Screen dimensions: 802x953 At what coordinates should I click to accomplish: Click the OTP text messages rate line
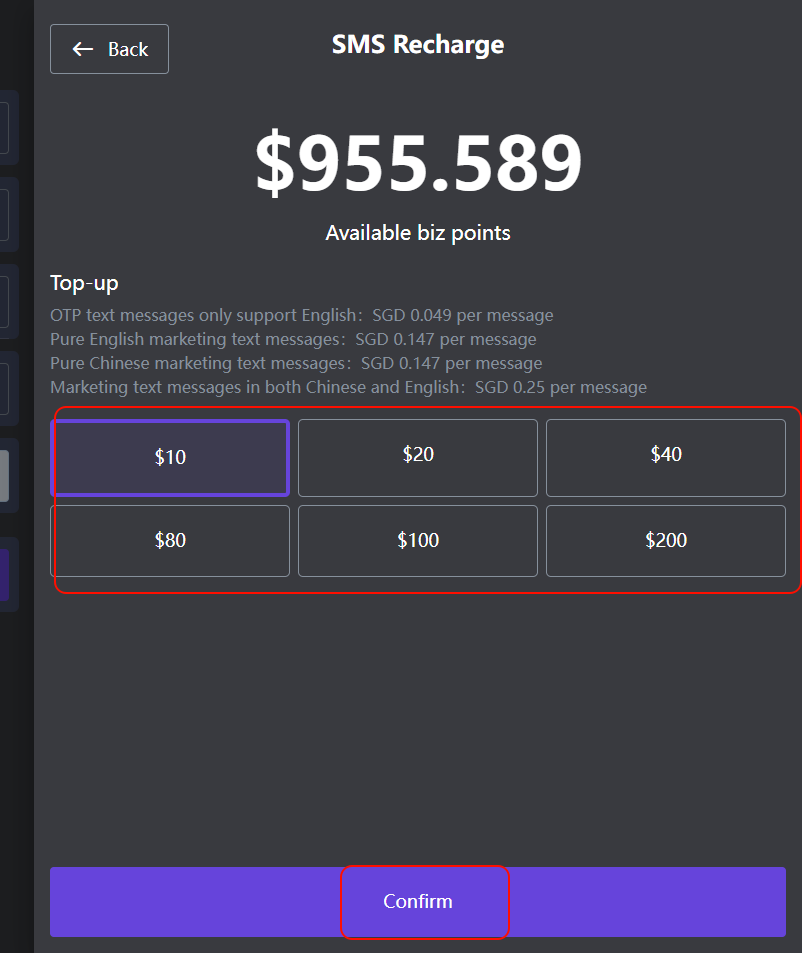[x=301, y=315]
